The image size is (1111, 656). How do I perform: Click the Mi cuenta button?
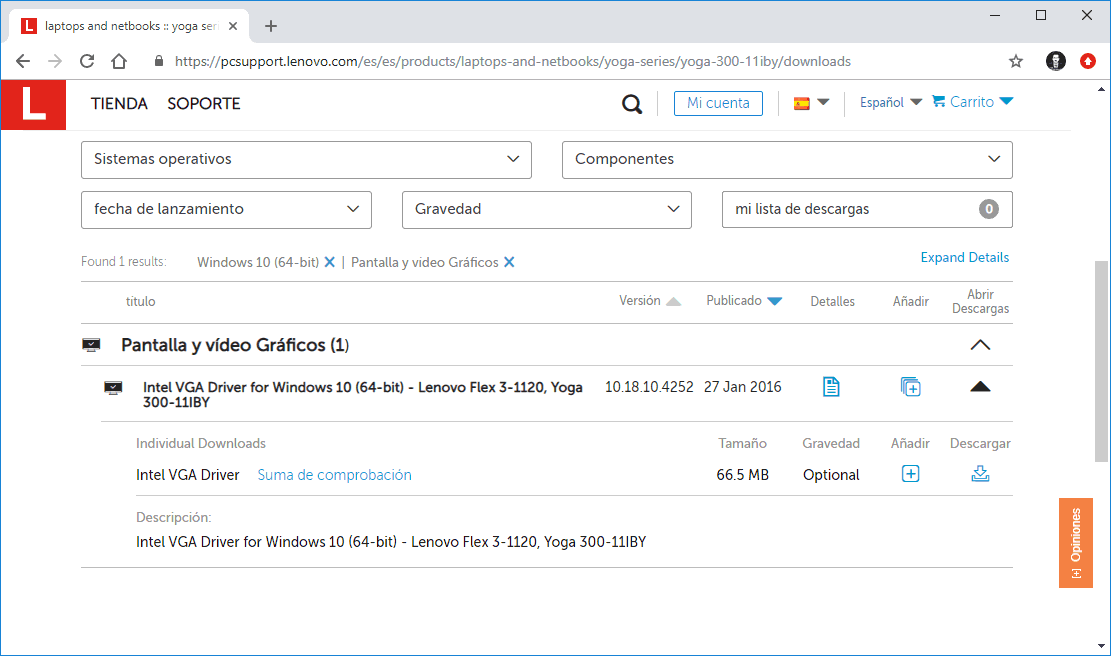click(718, 103)
